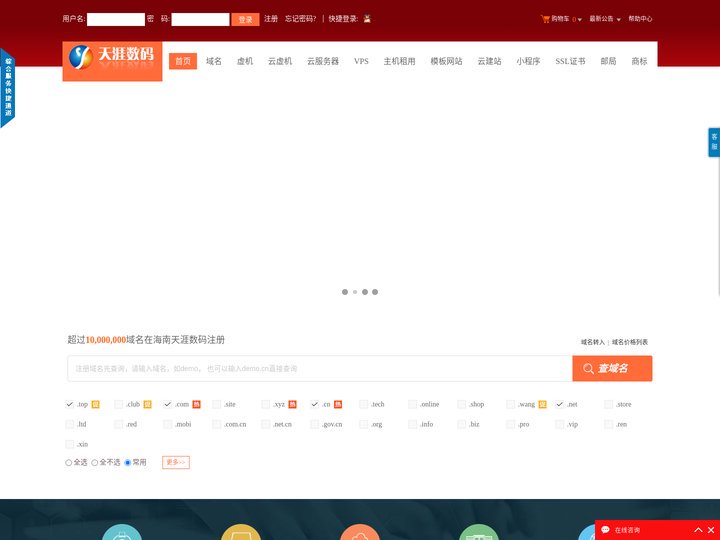Open the VPS nav menu
The image size is (720, 540).
[x=361, y=61]
